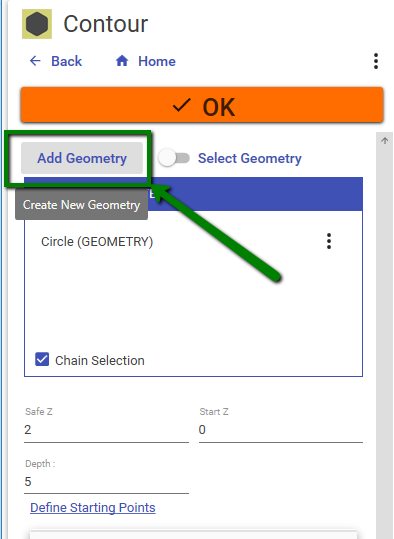Click the Add Geometry button

(82, 158)
